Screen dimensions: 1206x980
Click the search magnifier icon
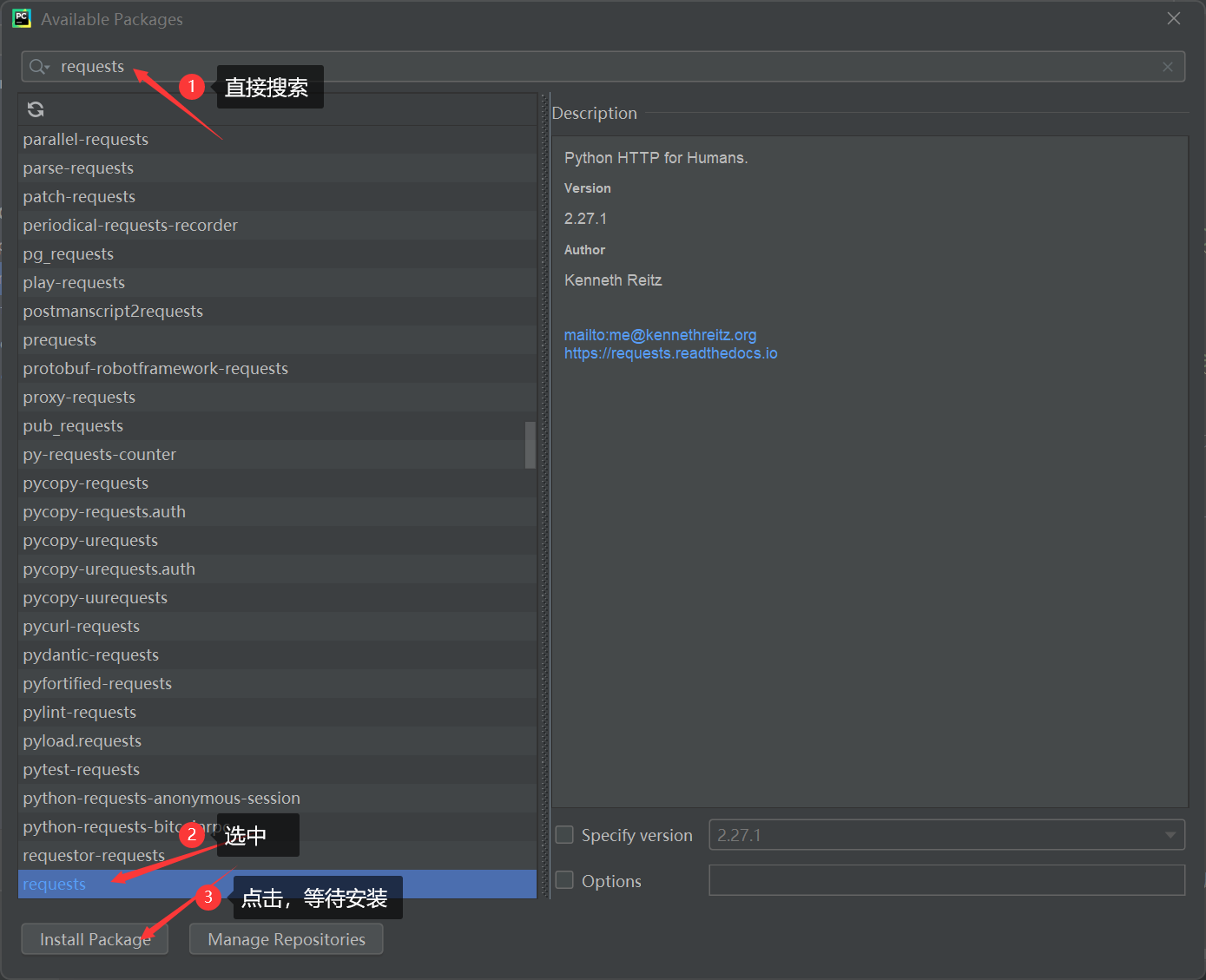click(39, 67)
